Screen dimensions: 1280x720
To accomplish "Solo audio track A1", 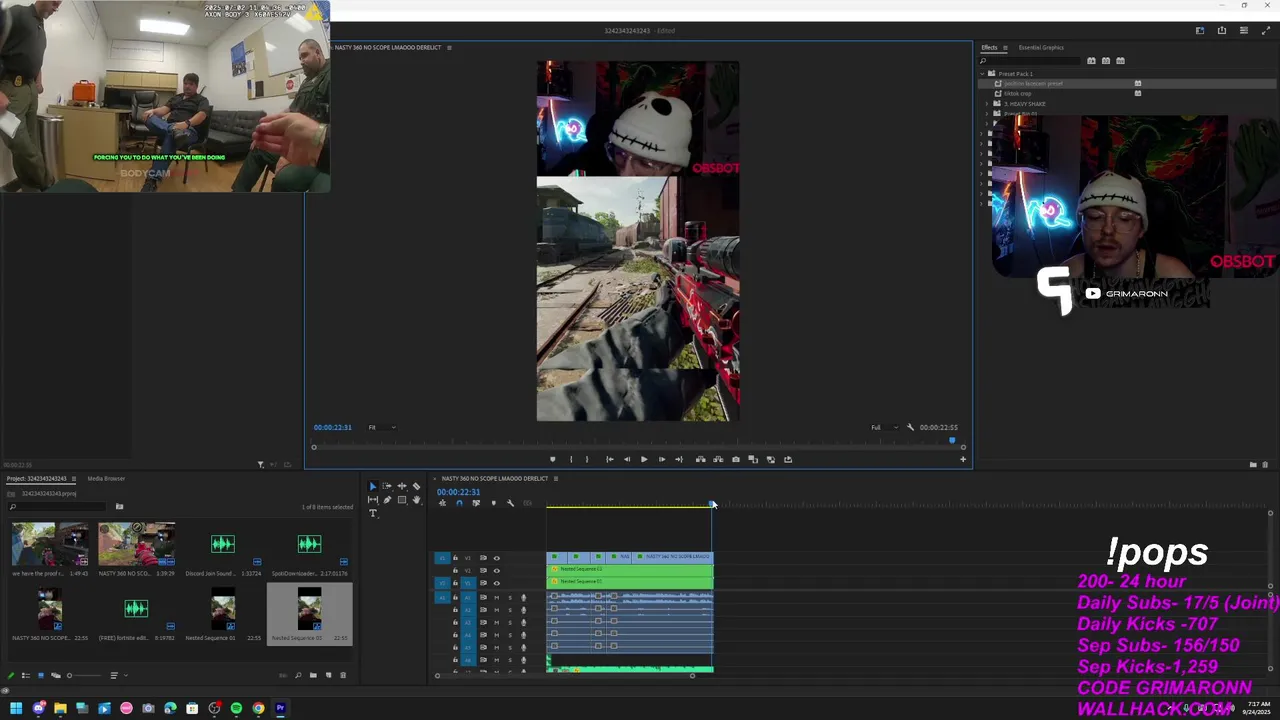I will click(509, 597).
